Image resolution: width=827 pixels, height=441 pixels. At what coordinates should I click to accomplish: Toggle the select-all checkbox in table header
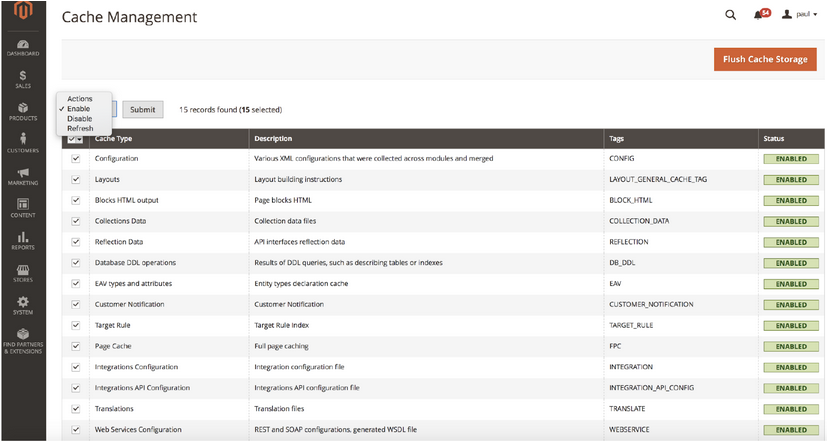pos(72,139)
